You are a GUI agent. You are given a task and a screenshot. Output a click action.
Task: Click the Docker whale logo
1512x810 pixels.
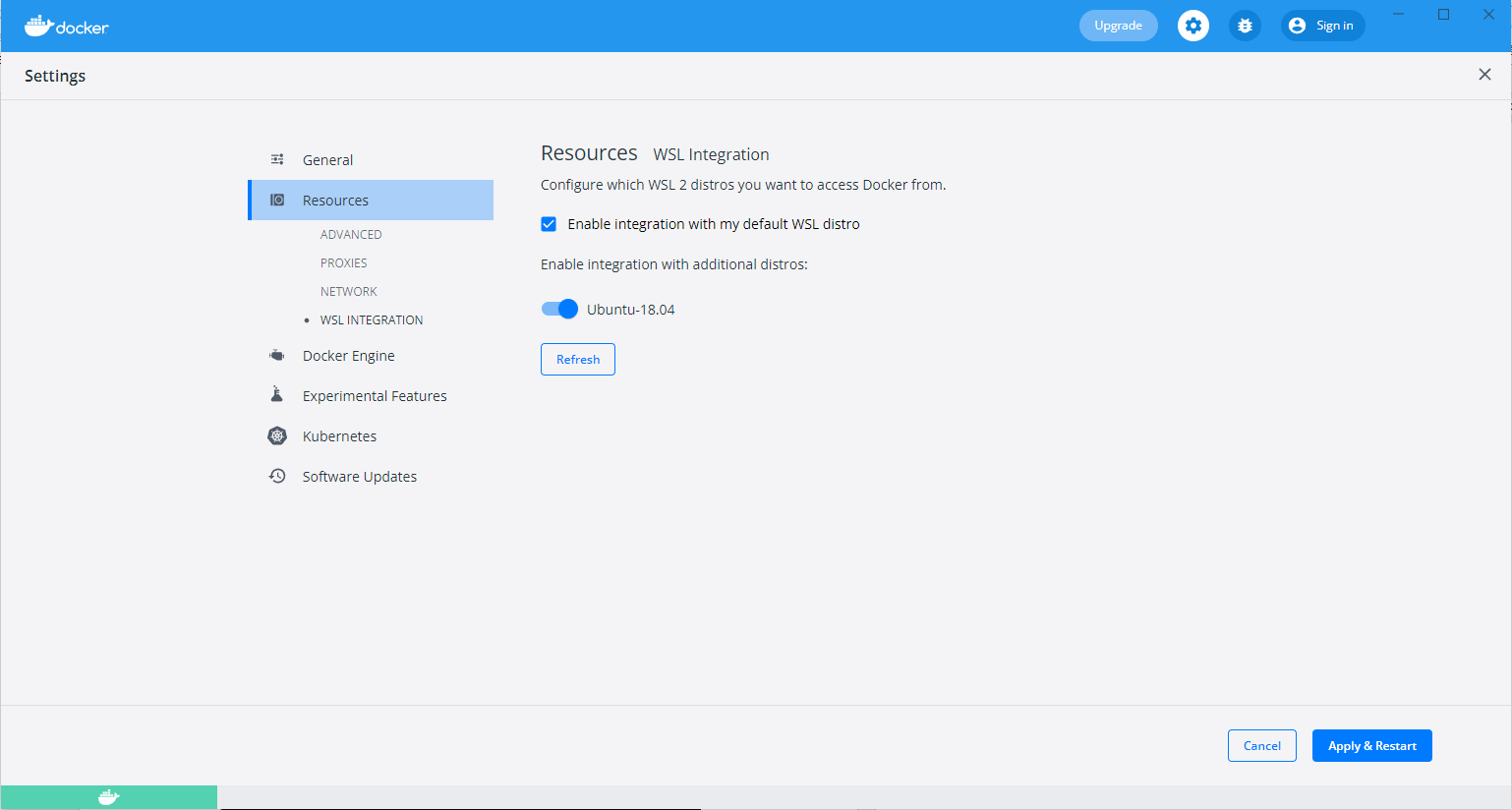tap(66, 26)
